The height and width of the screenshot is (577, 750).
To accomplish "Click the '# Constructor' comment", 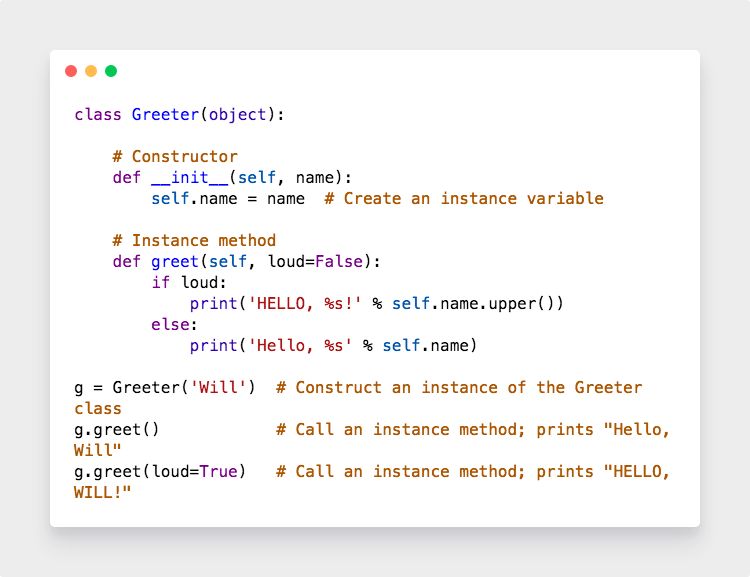I will pos(175,156).
